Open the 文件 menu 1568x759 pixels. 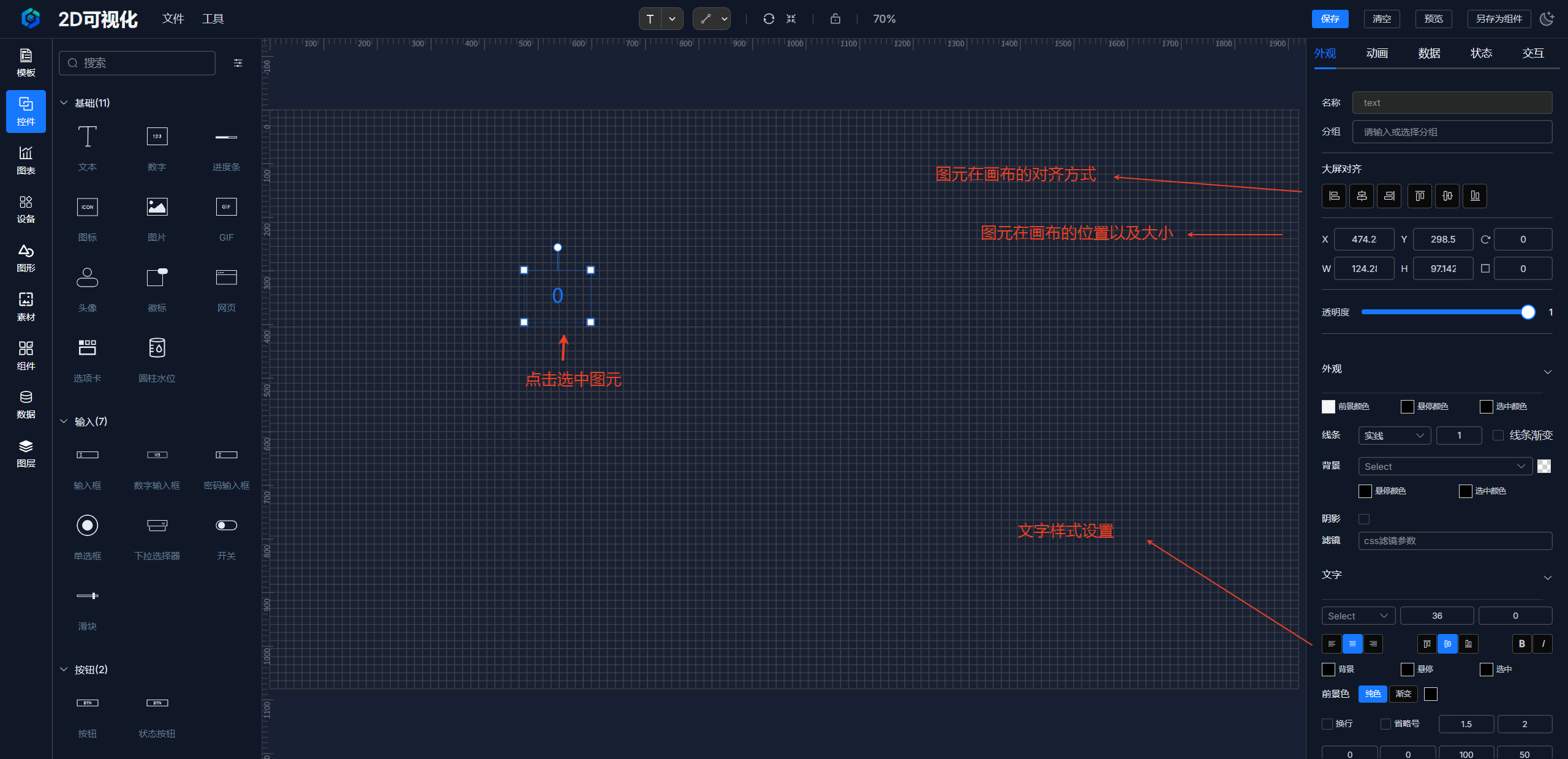(x=173, y=19)
